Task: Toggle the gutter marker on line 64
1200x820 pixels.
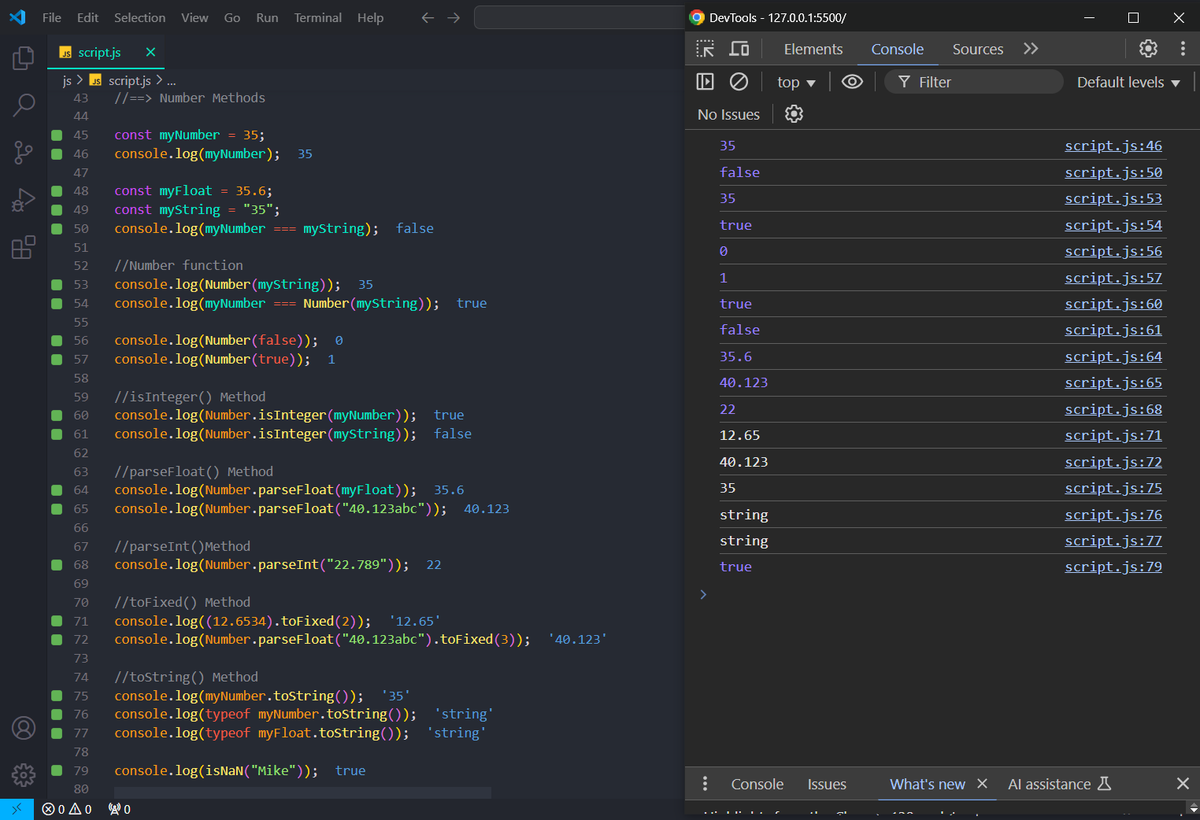Action: (57, 490)
